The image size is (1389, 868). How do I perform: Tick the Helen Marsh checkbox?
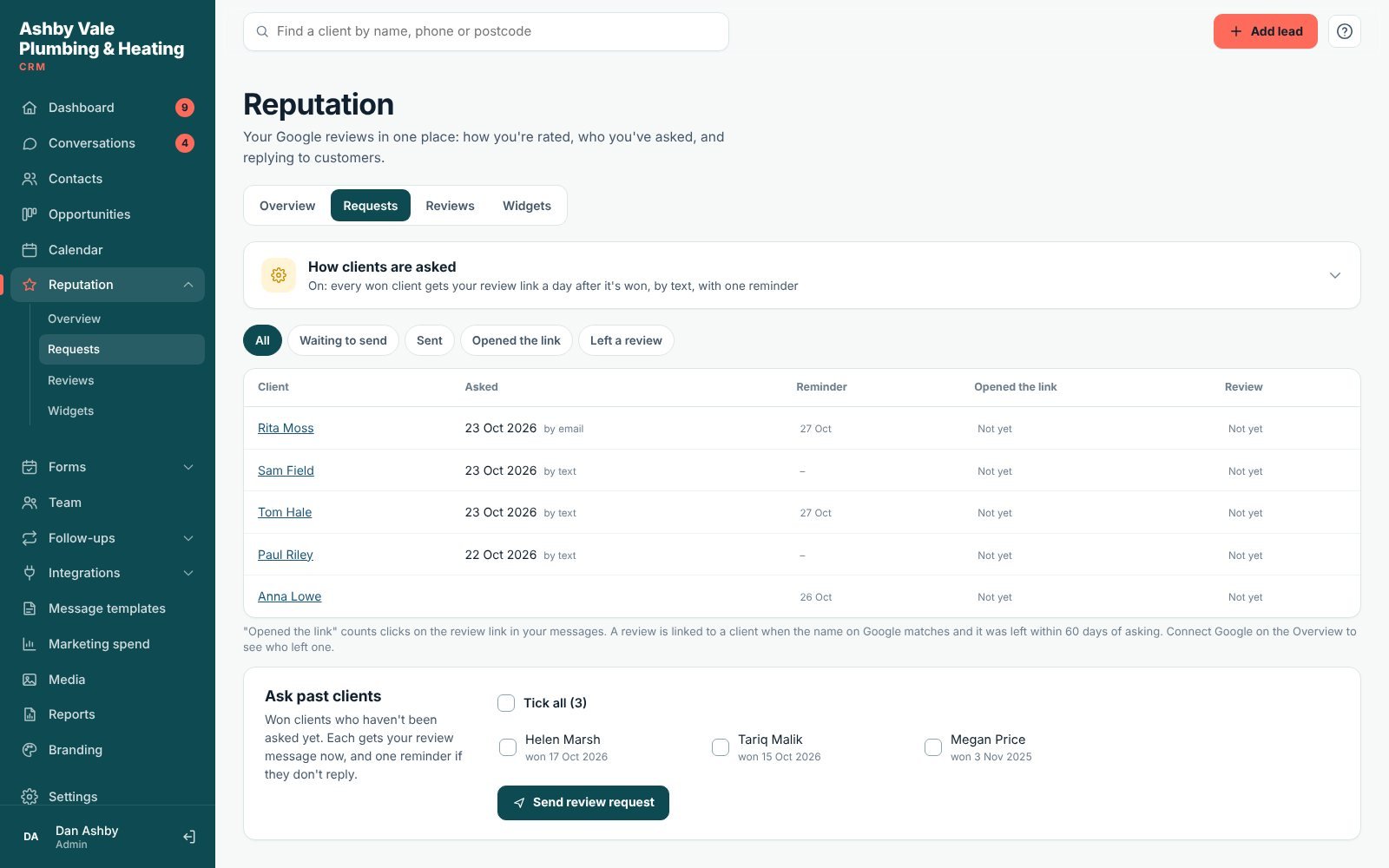508,747
